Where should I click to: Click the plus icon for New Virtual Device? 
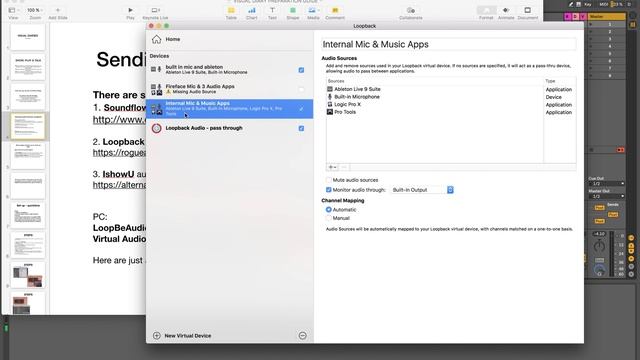[157, 336]
